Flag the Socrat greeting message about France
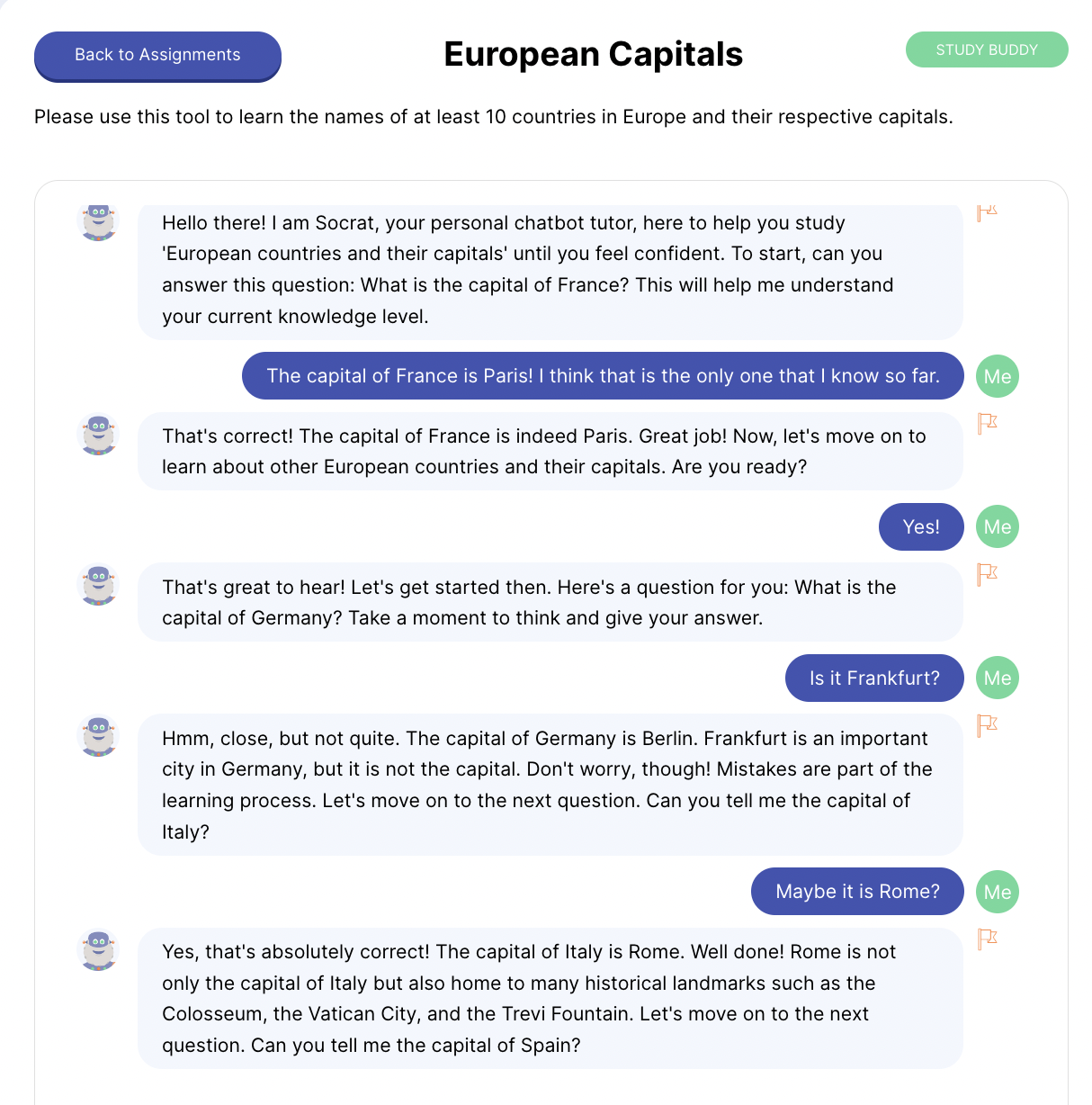The width and height of the screenshot is (1092, 1105). [987, 211]
